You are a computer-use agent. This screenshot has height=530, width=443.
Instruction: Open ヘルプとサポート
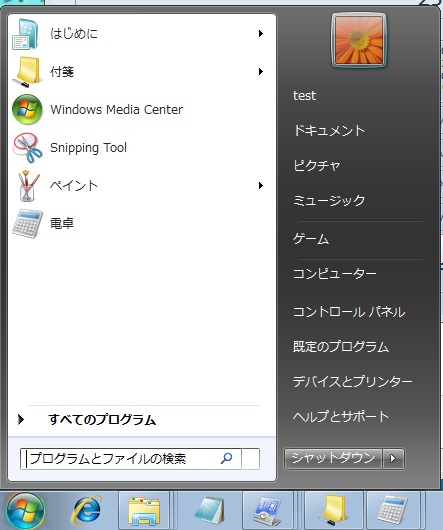[x=341, y=416]
